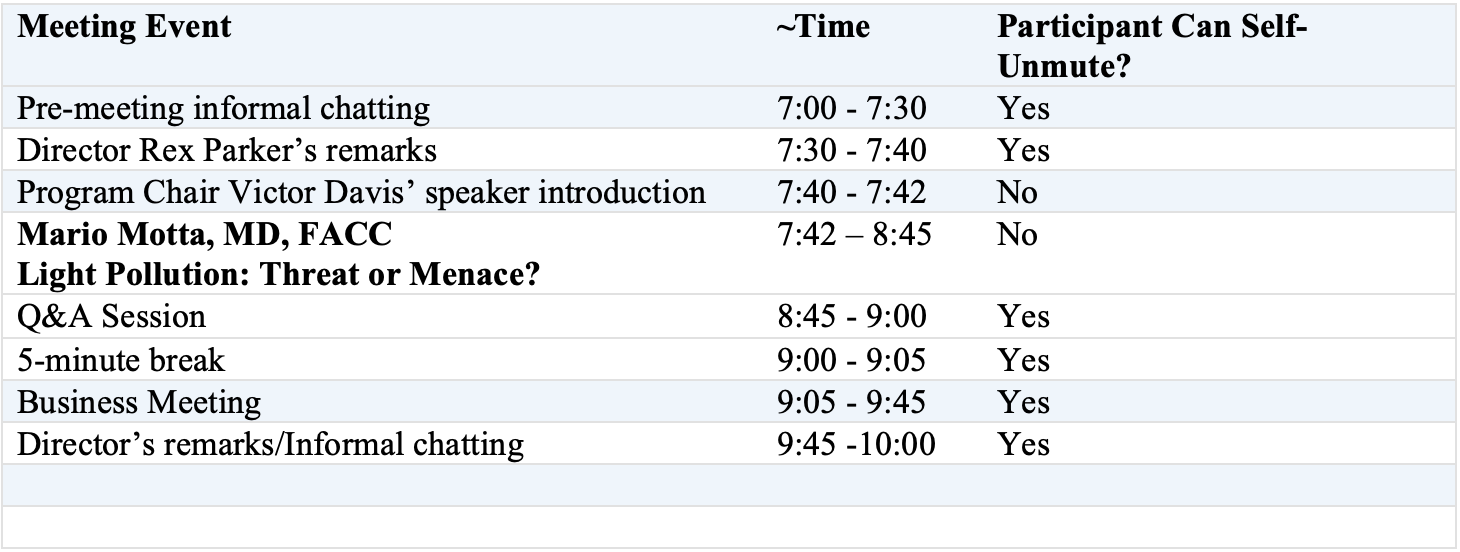Viewport: 1460px width, 552px height.
Task: Click the 7:42 – 8:45 time cell
Action: [853, 235]
